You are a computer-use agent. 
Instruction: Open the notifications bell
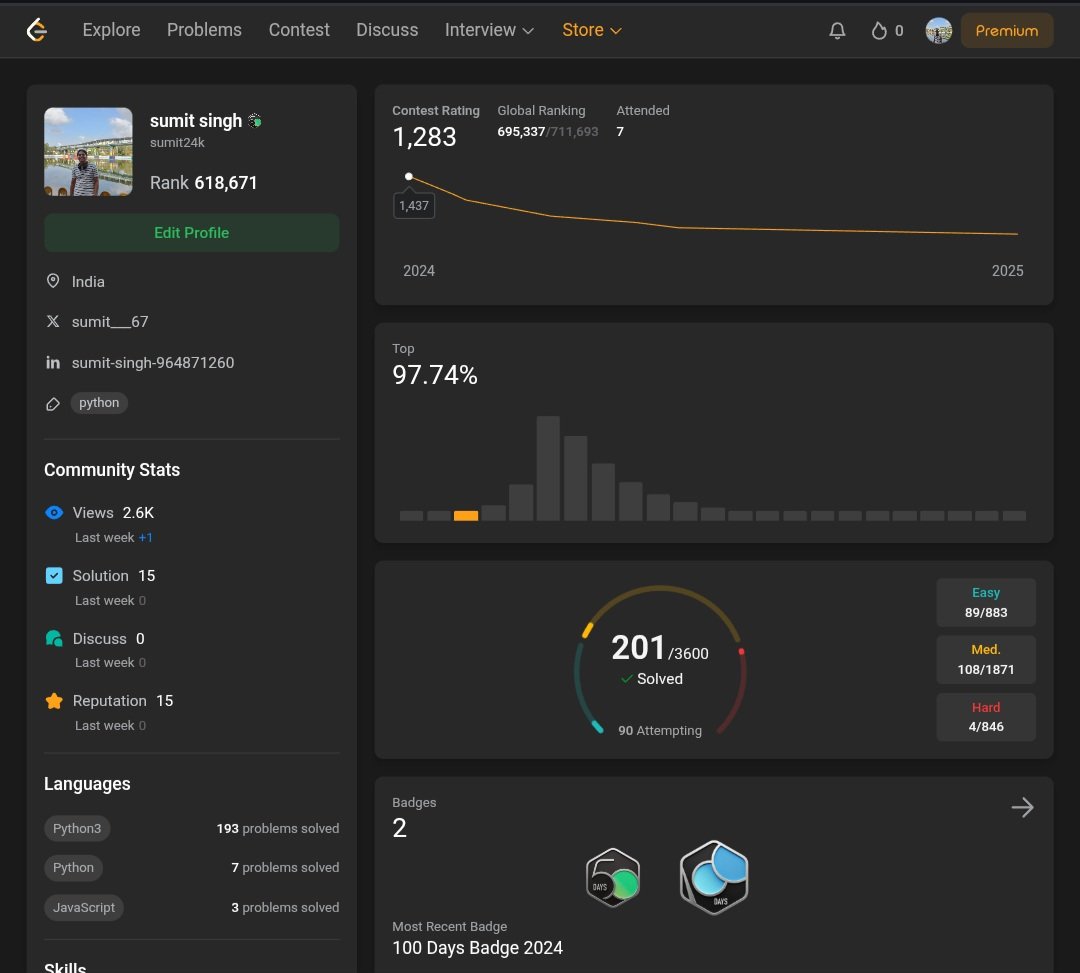click(837, 30)
